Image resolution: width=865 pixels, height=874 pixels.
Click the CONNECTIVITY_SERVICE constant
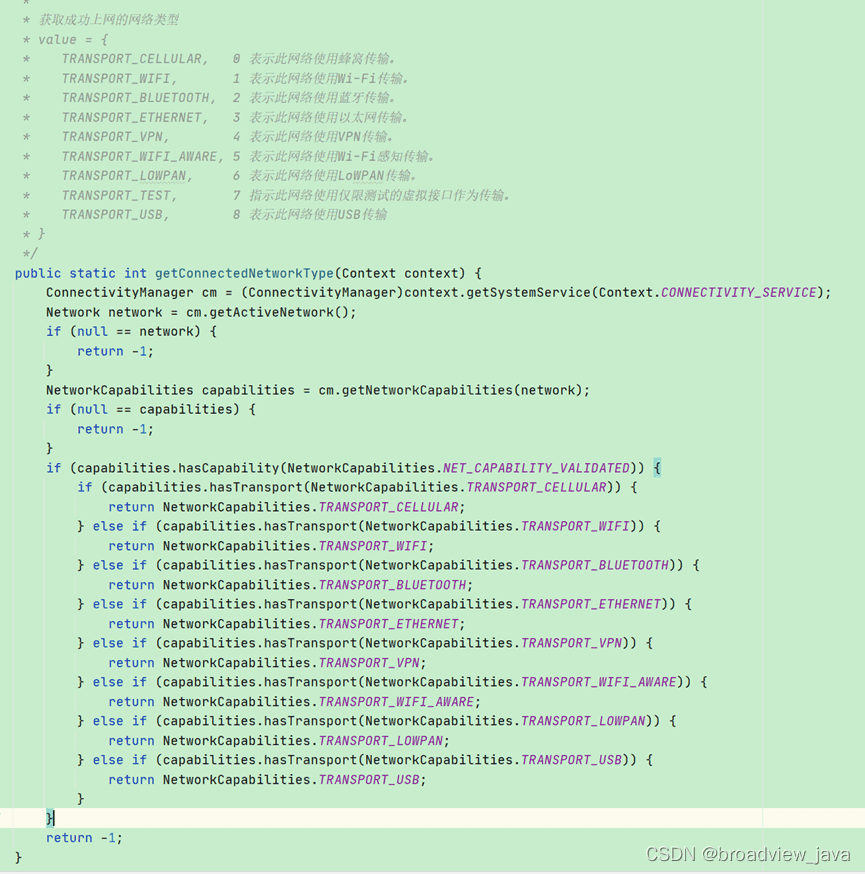(x=738, y=293)
